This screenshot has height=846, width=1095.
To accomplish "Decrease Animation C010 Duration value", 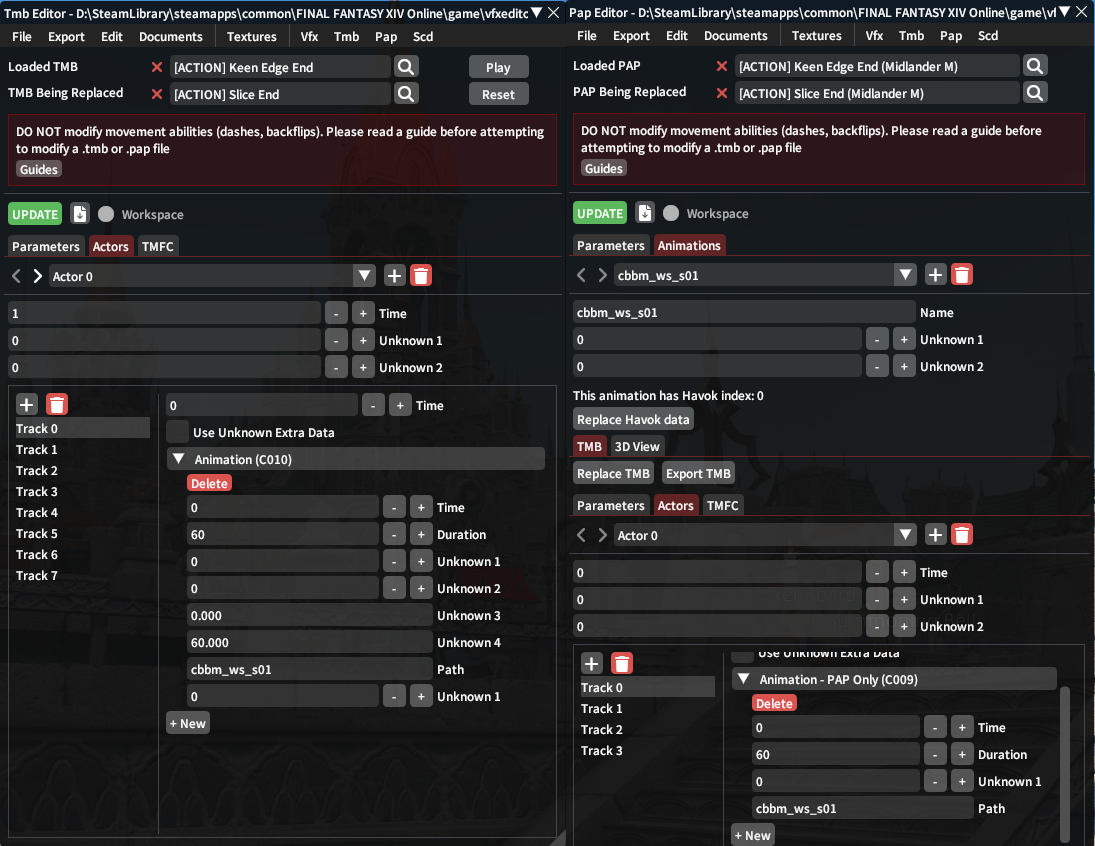I will (x=395, y=534).
